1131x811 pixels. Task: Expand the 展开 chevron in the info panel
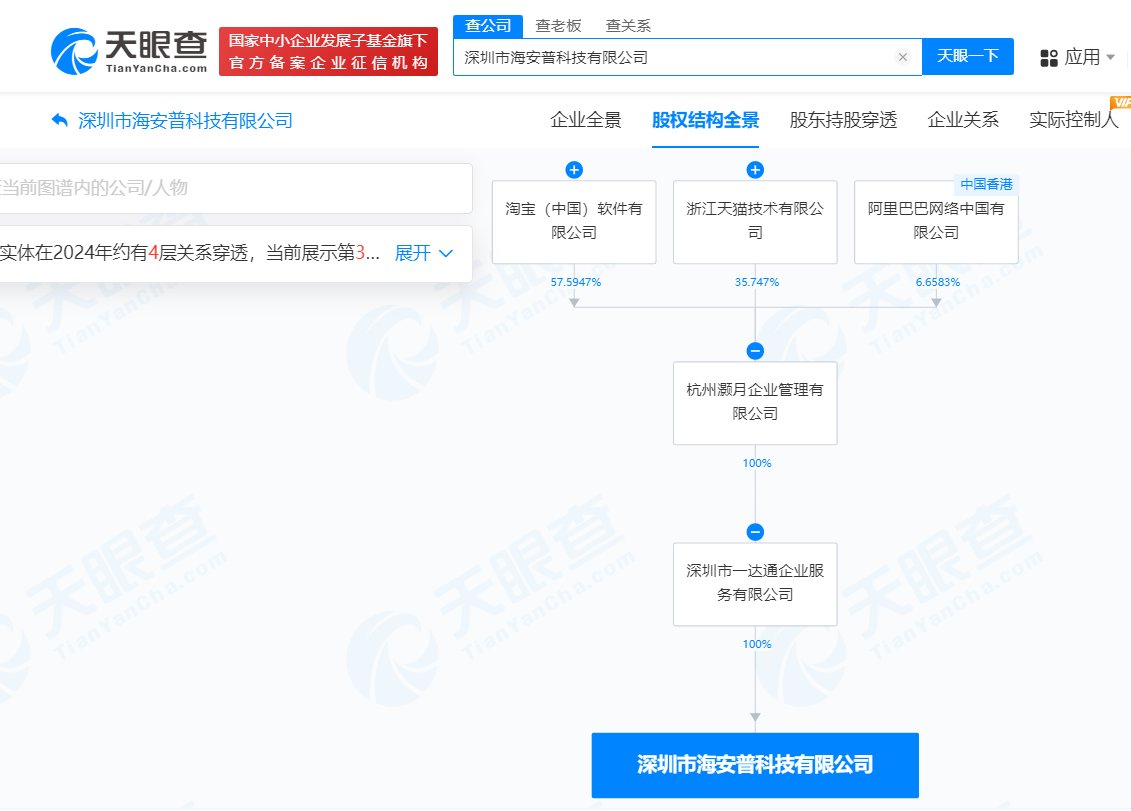tap(446, 253)
